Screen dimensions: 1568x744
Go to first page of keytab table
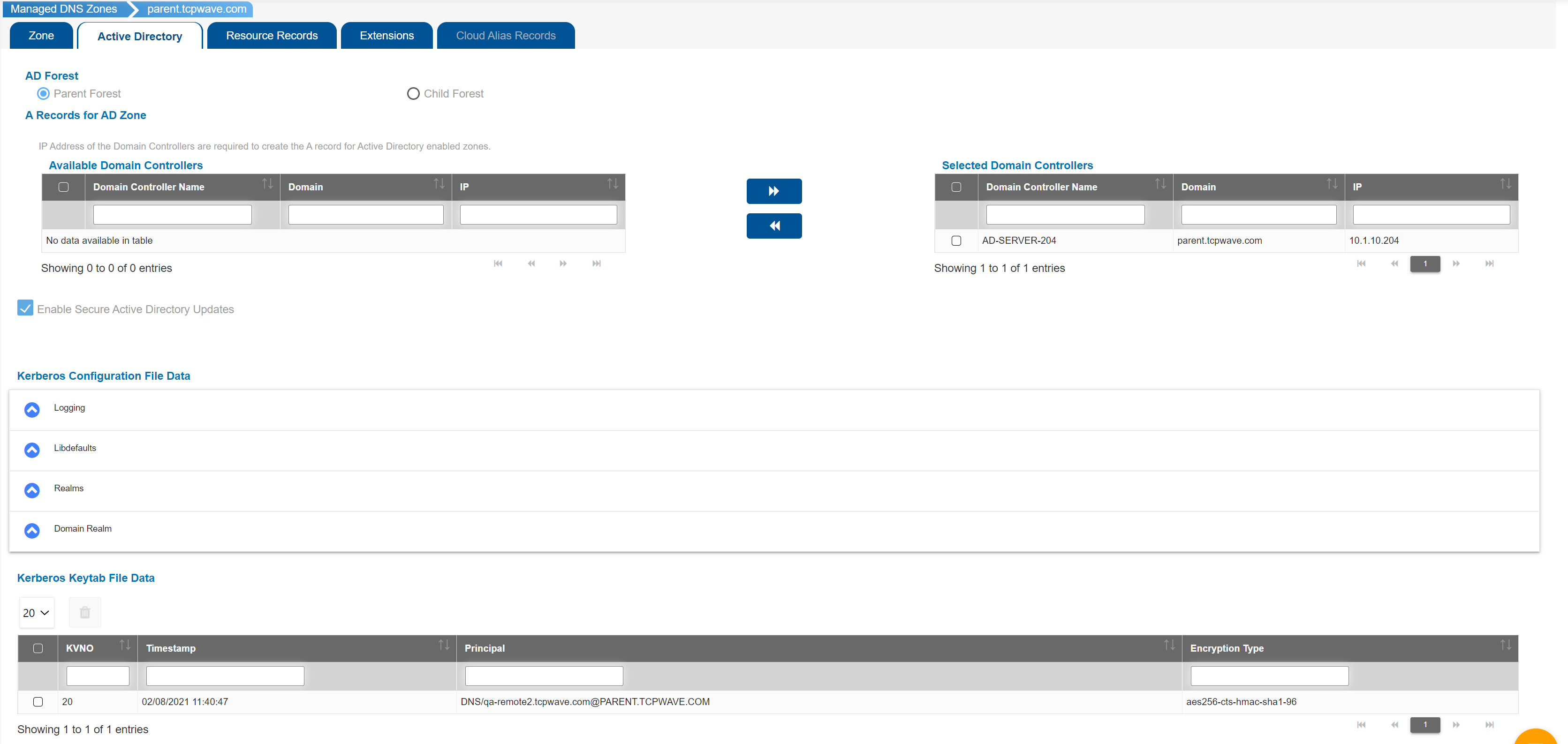click(x=1361, y=724)
